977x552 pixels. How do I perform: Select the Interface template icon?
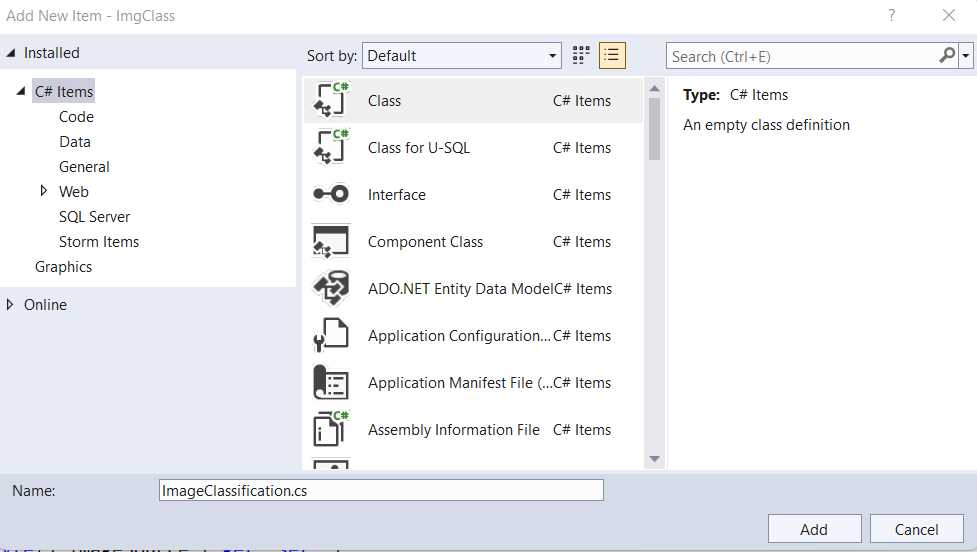[331, 194]
